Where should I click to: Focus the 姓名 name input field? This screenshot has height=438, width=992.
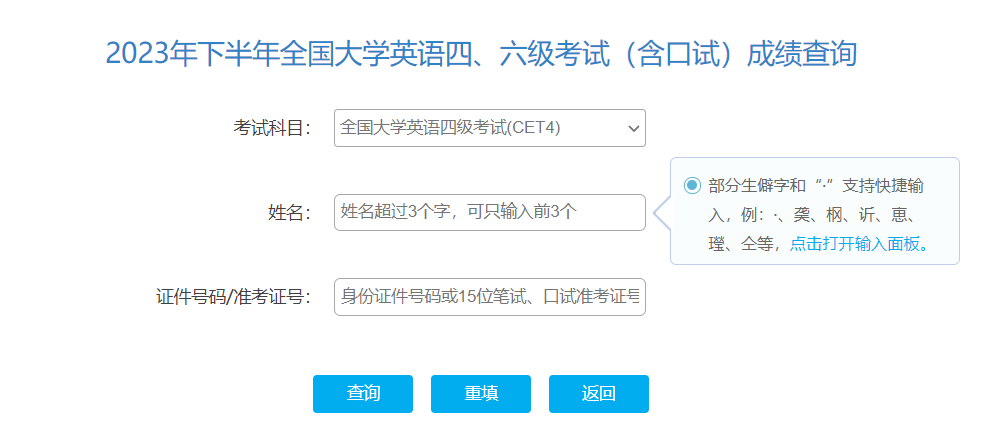tap(489, 212)
